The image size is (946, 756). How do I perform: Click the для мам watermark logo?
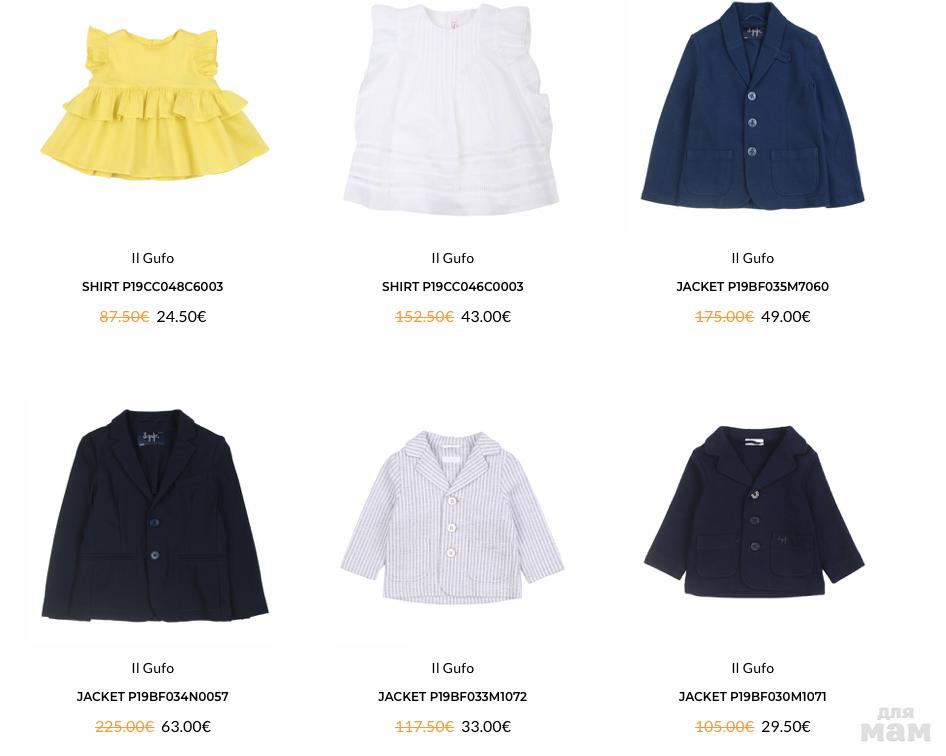pyautogui.click(x=896, y=726)
